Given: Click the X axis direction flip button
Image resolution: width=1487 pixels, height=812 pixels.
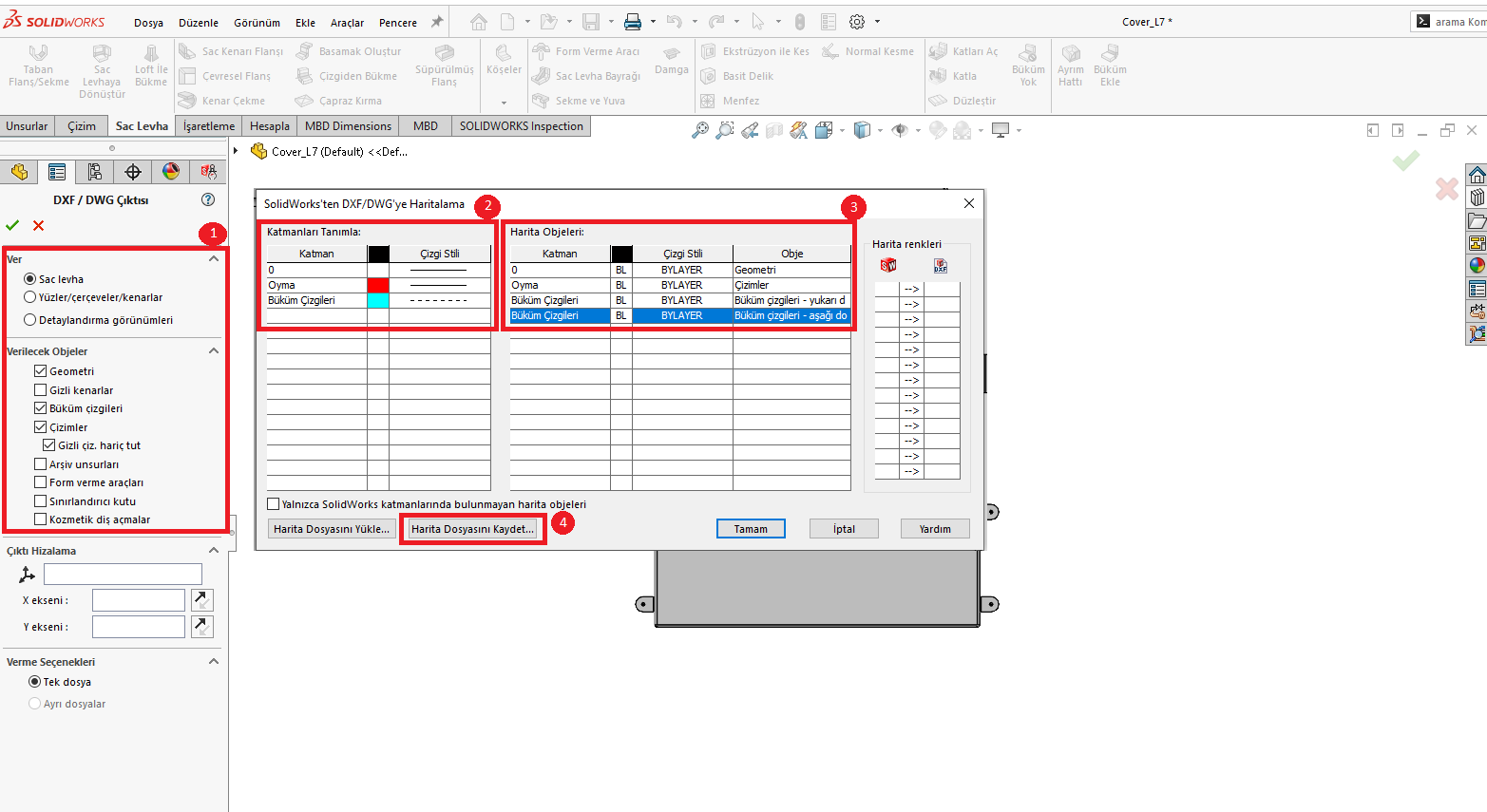Looking at the screenshot, I should (201, 599).
